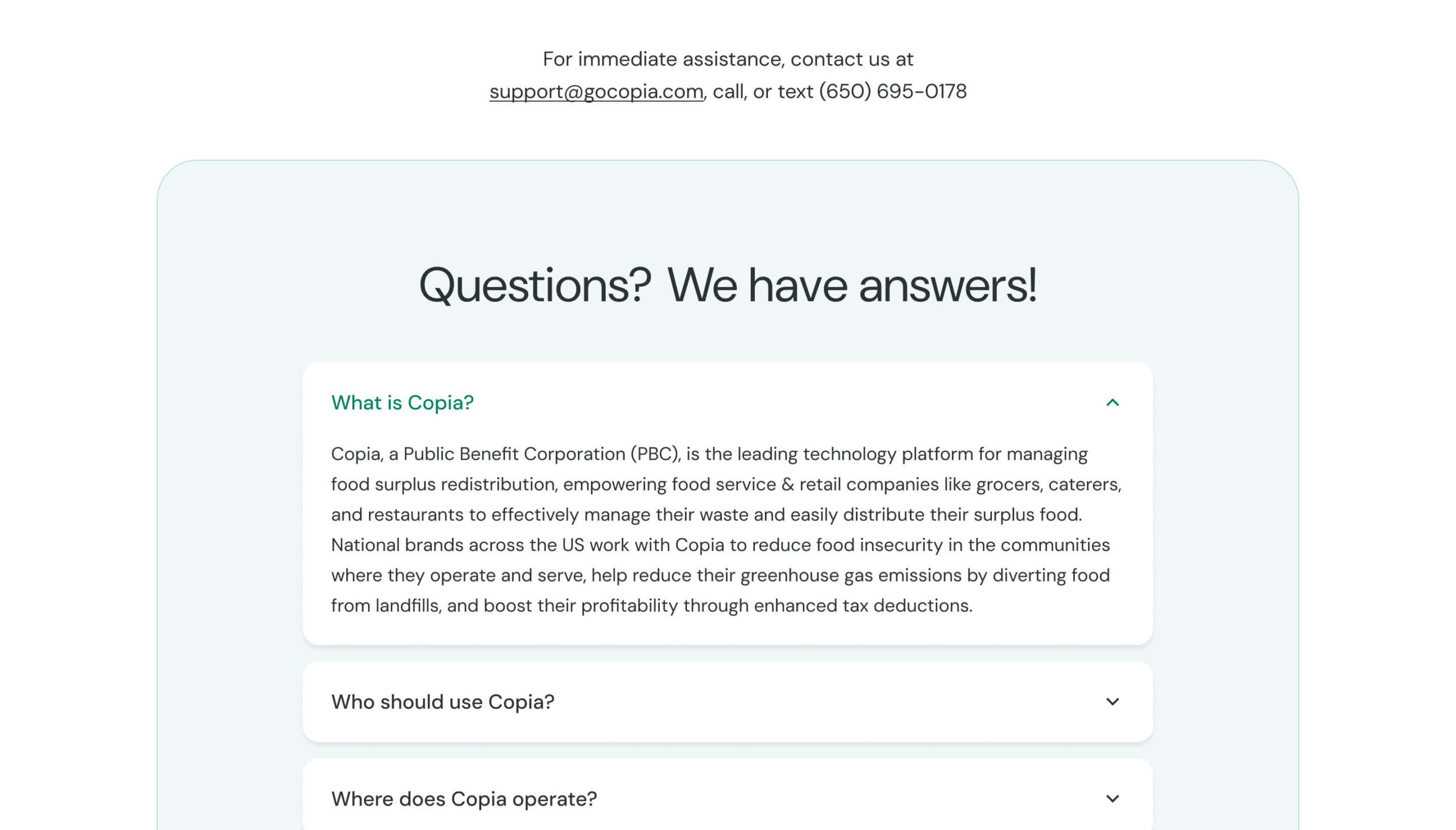
Task: Click the down chevron for "Who should use Copia?"
Action: (1112, 702)
